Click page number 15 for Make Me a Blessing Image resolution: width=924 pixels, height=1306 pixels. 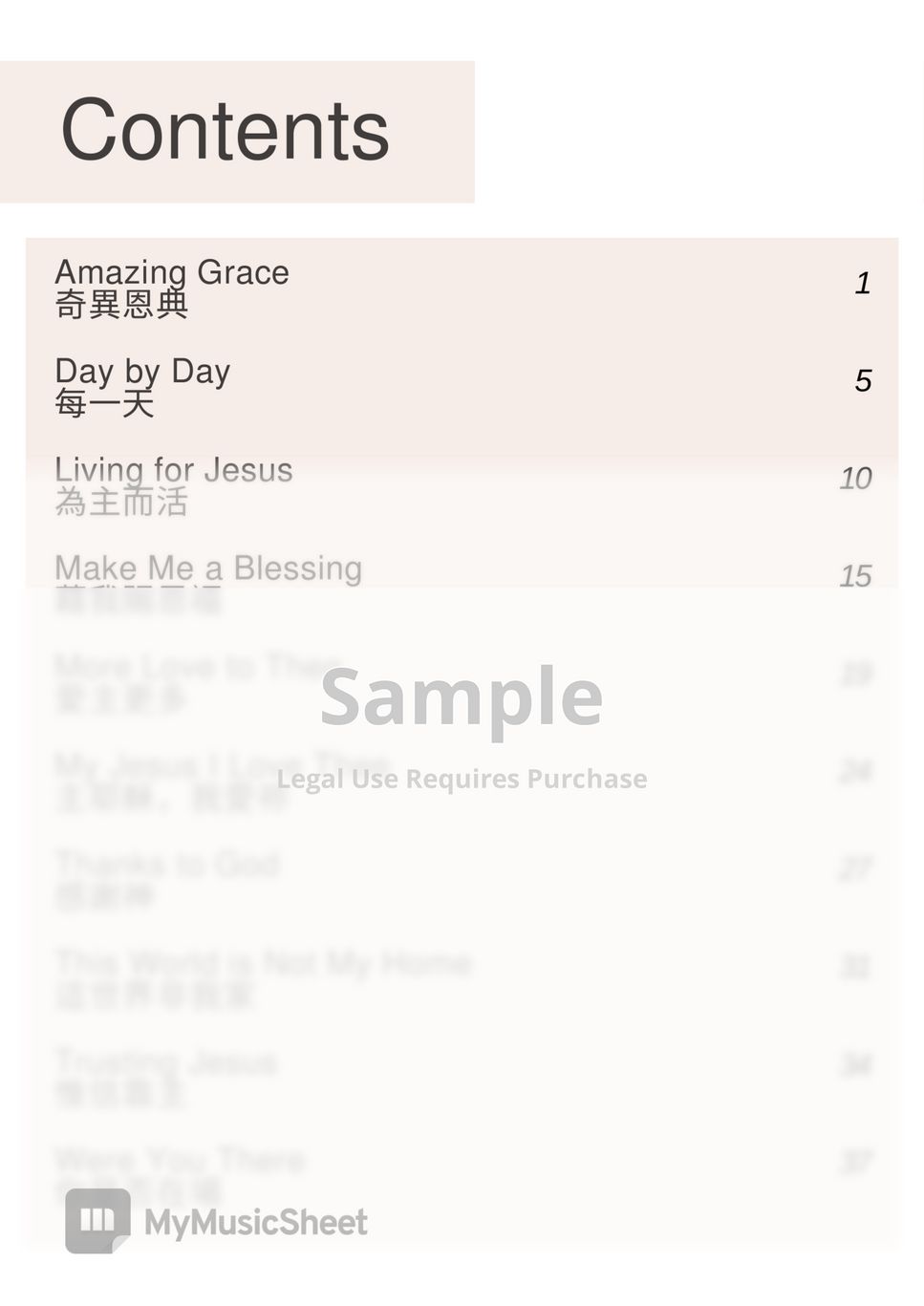point(855,576)
